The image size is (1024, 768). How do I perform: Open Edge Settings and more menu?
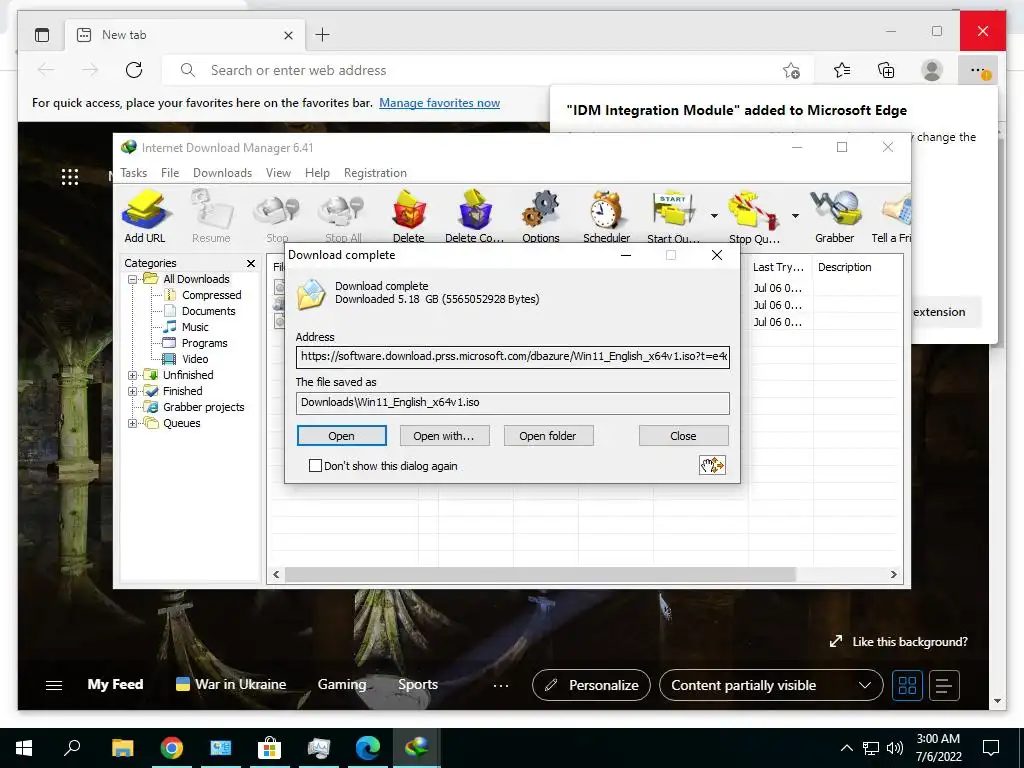pos(978,70)
